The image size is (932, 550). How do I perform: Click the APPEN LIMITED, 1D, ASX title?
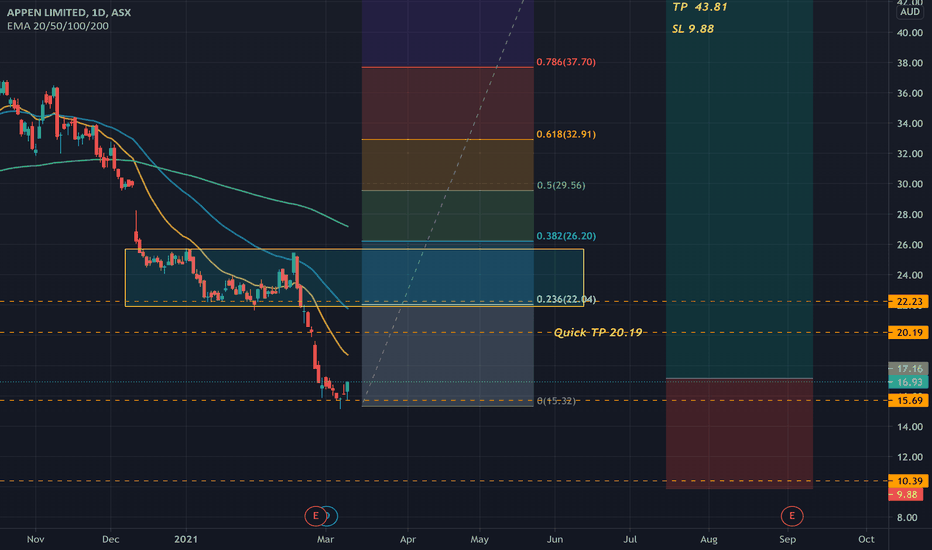tap(69, 12)
